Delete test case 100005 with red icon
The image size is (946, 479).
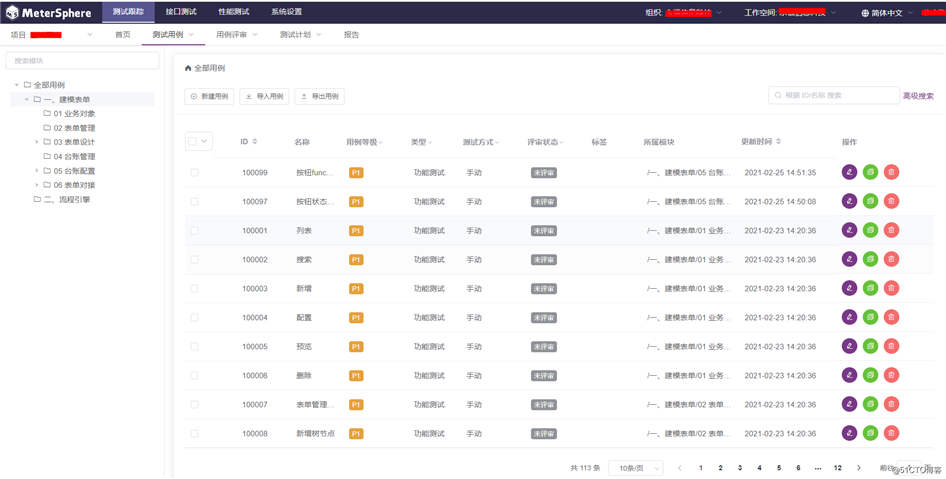pyautogui.click(x=891, y=346)
